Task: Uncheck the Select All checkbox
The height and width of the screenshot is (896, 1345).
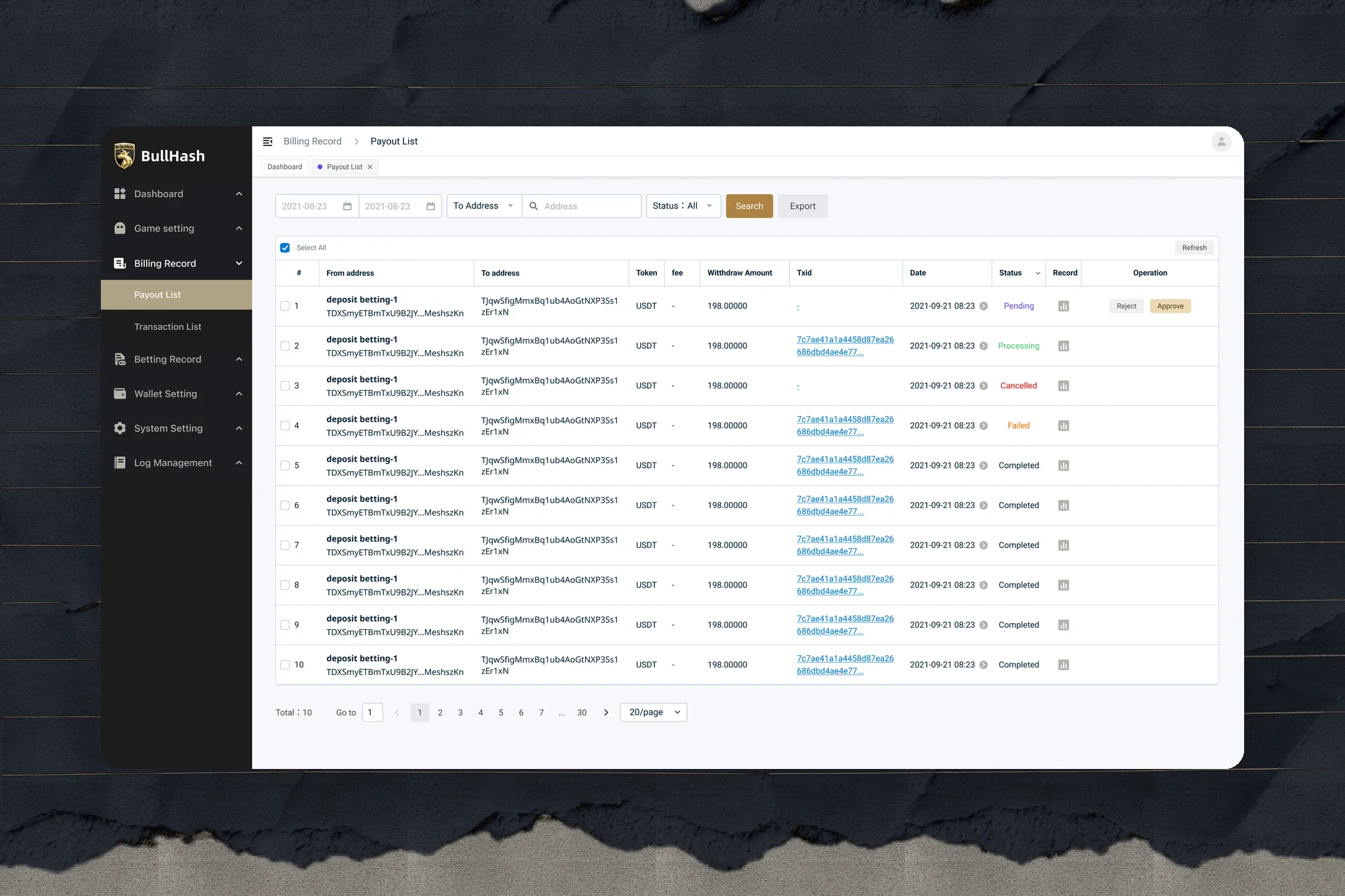Action: click(x=285, y=248)
